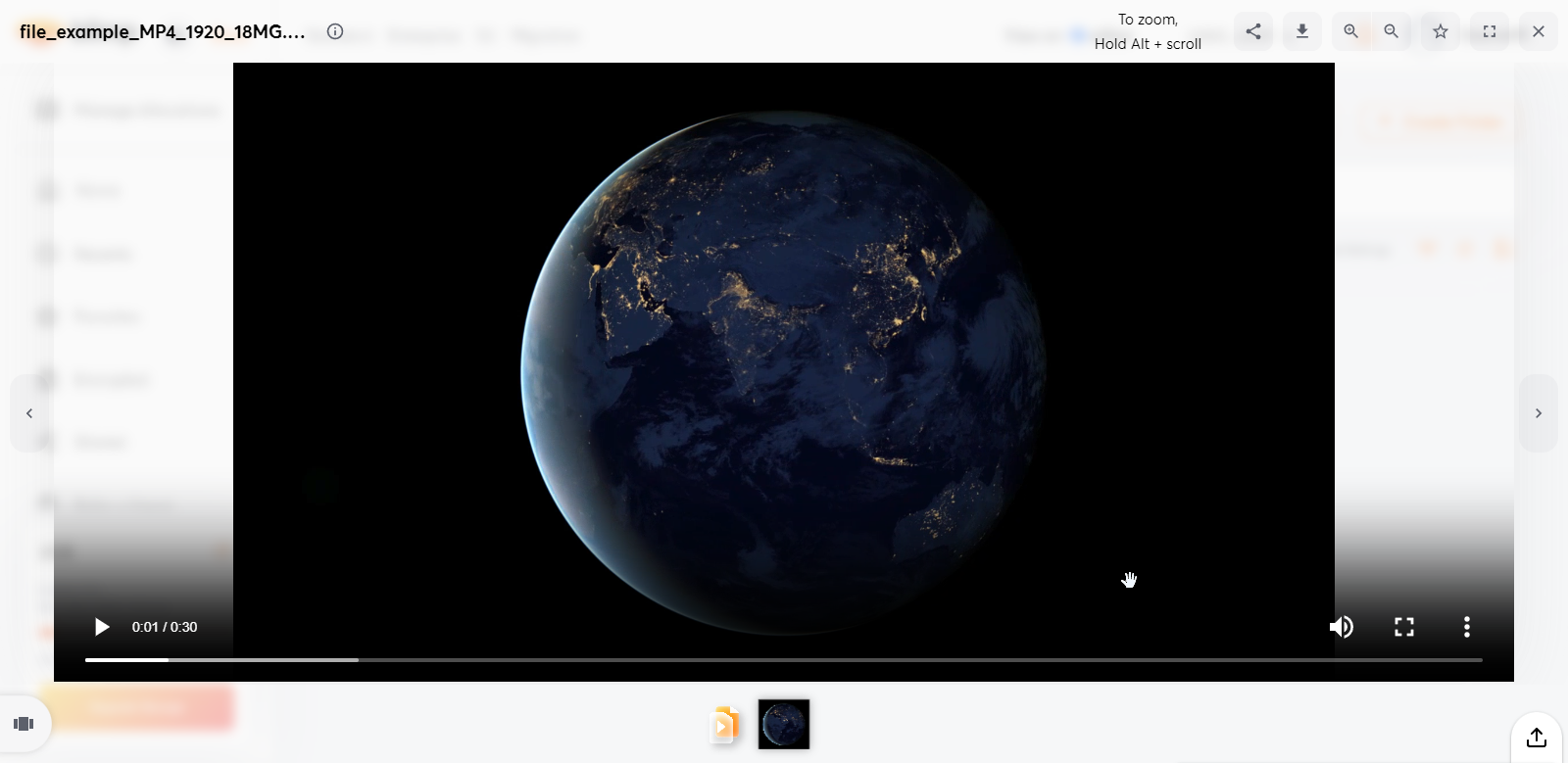Toggle the video player's fullscreen mode

coord(1404,627)
